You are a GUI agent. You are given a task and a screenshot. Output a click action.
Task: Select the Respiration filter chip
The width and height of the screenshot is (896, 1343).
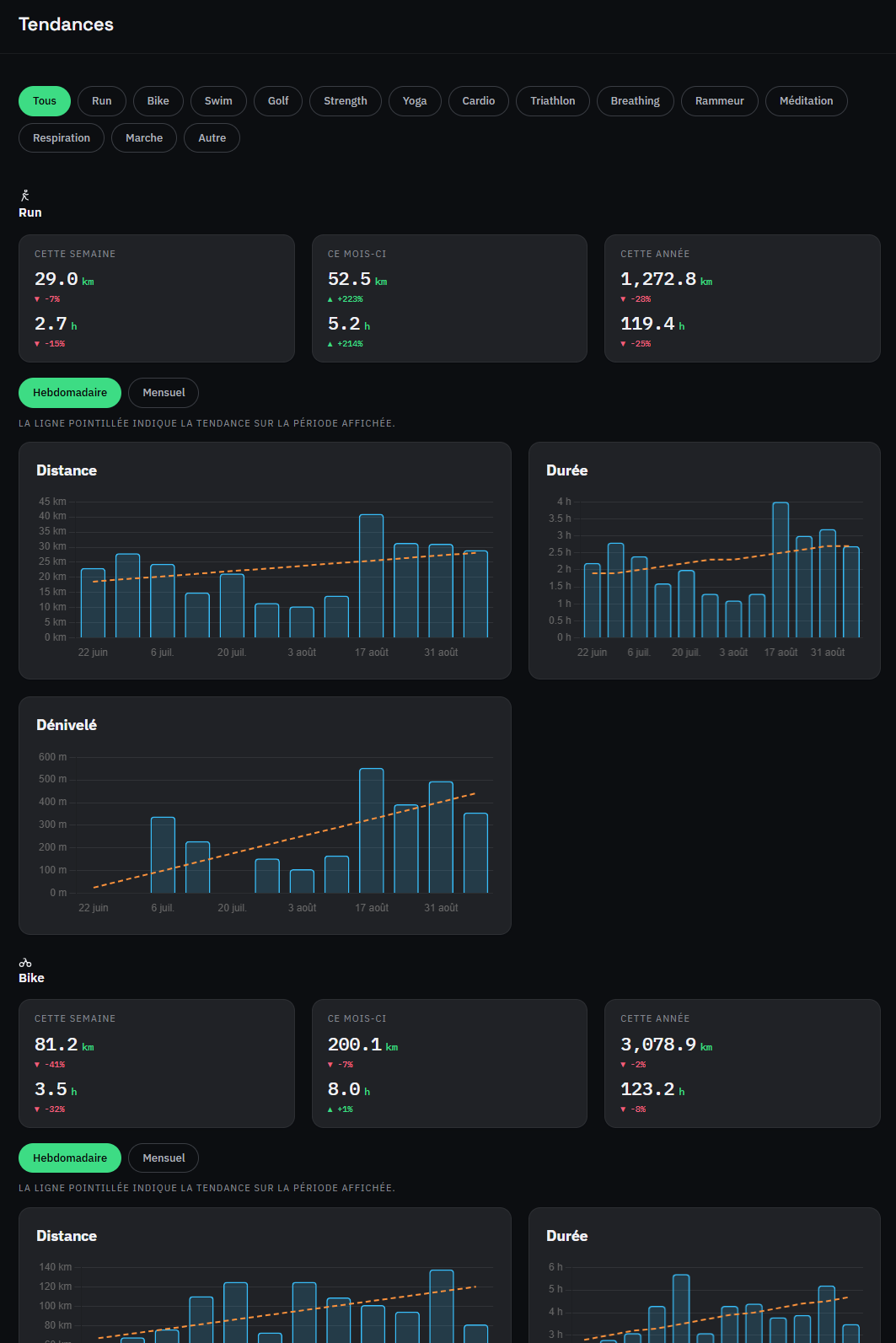[x=62, y=138]
